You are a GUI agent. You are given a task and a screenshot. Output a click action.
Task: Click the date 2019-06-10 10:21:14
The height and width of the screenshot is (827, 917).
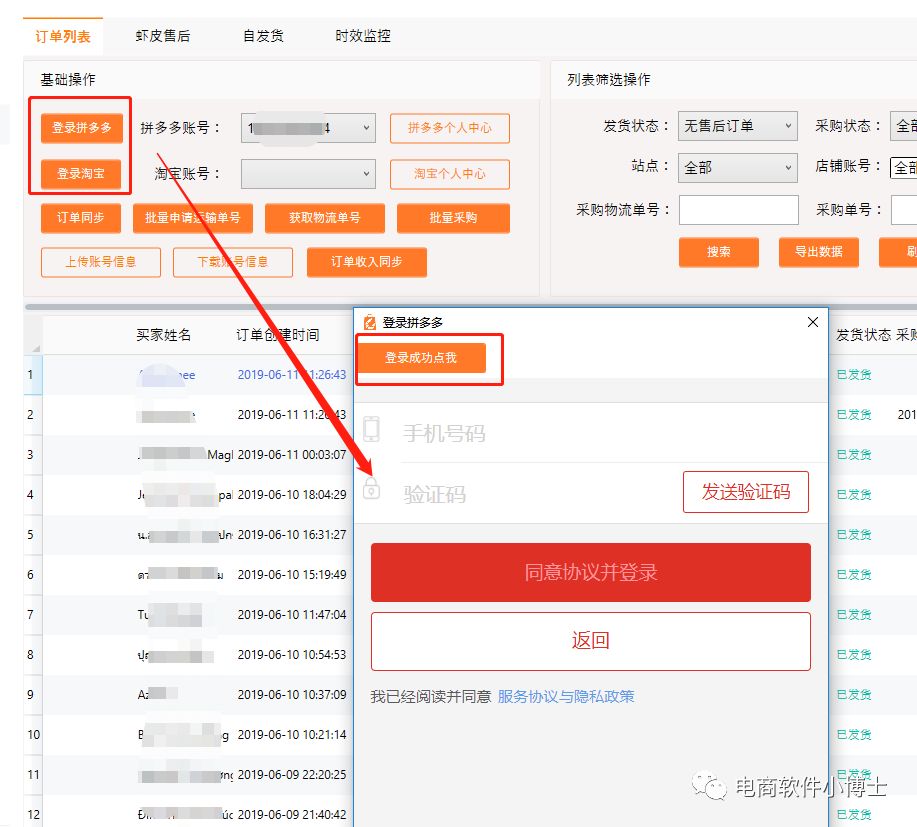coord(292,735)
